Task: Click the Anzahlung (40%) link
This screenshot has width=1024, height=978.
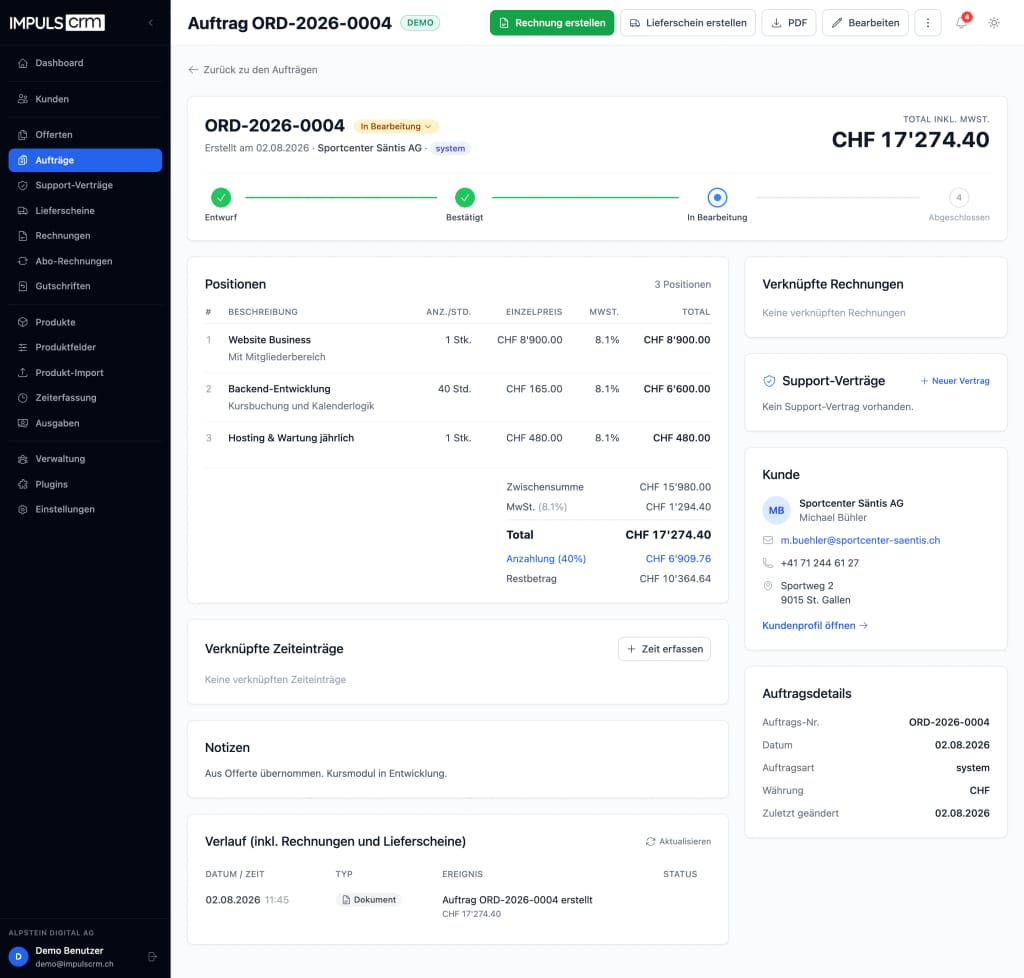Action: click(x=546, y=559)
